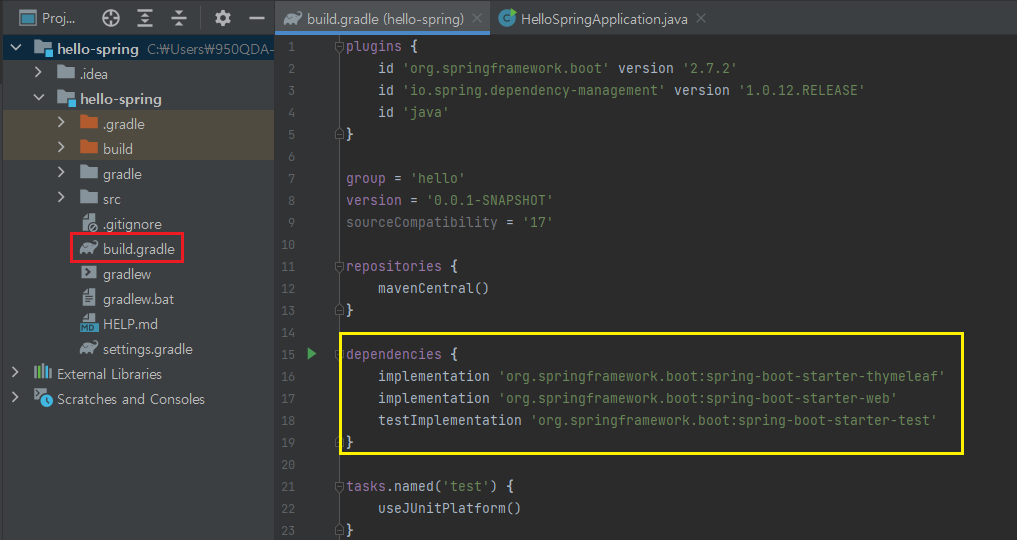Select the .idea folder icon
The image size is (1017, 540).
pos(66,72)
